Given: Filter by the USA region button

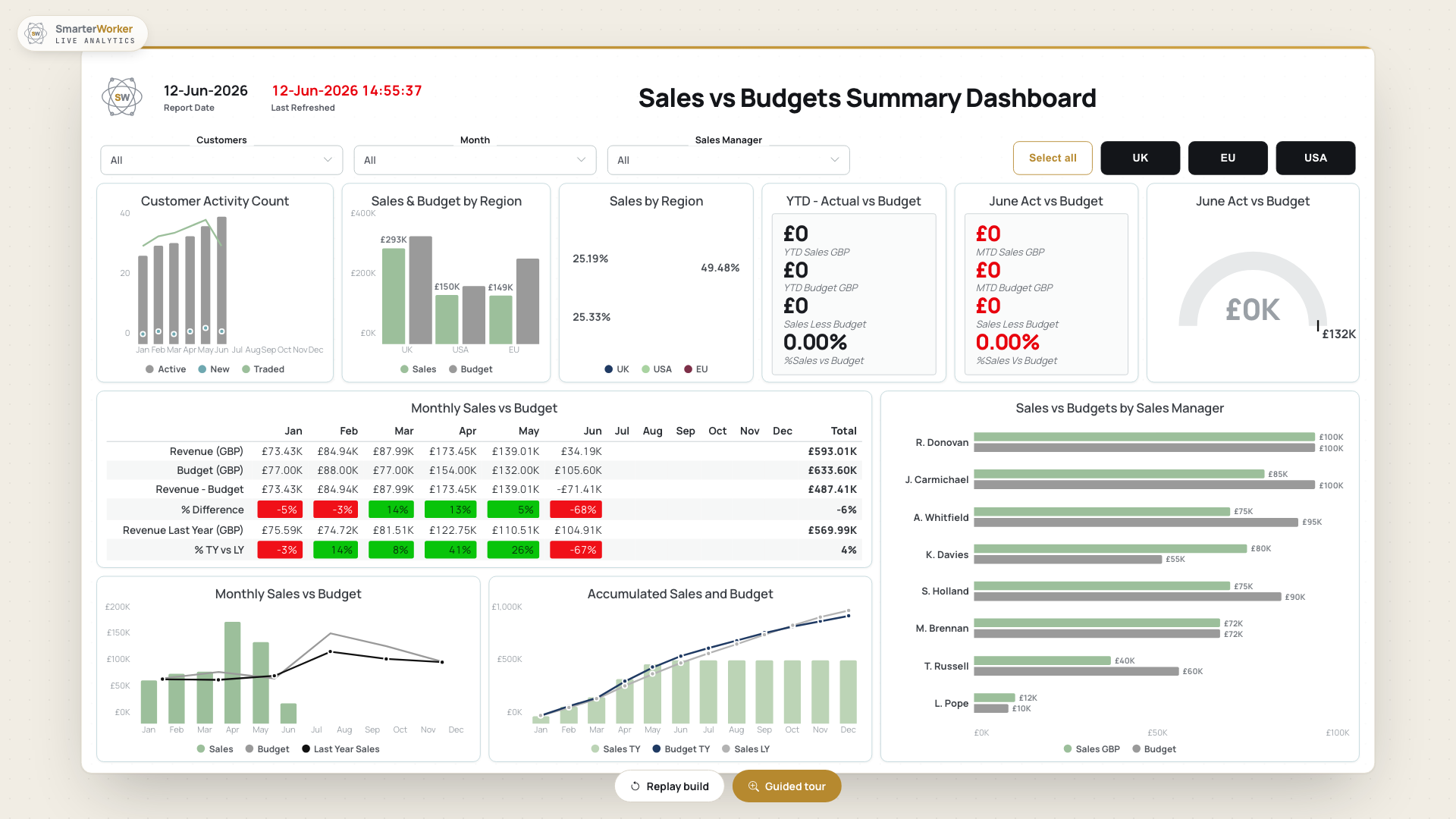Looking at the screenshot, I should point(1315,158).
